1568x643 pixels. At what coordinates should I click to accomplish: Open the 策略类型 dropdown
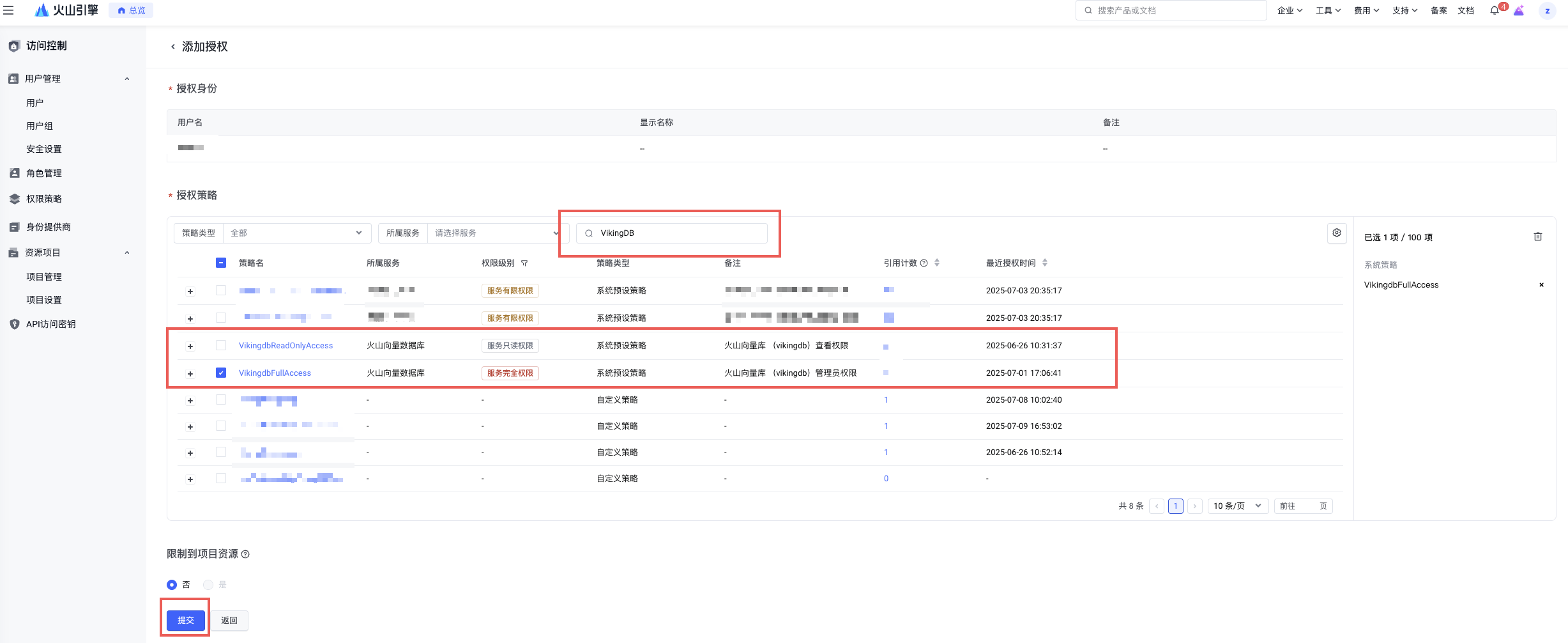pos(297,233)
